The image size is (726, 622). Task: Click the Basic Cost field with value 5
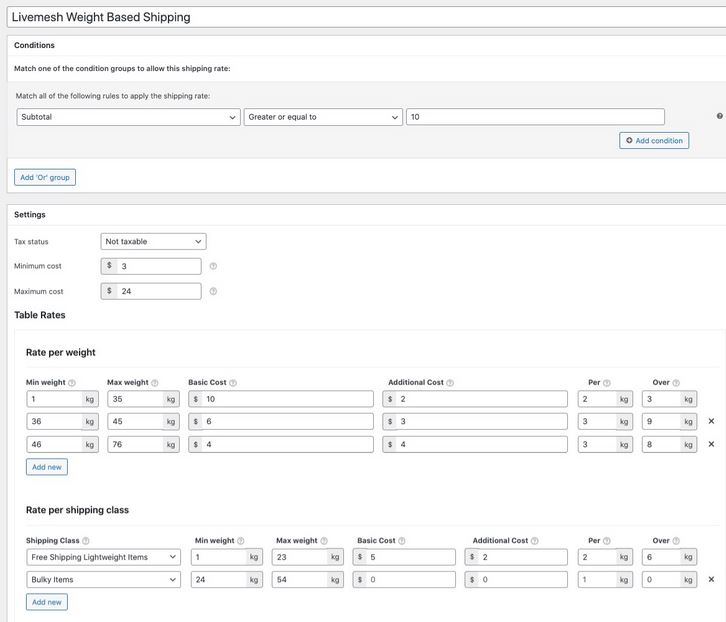(x=404, y=557)
